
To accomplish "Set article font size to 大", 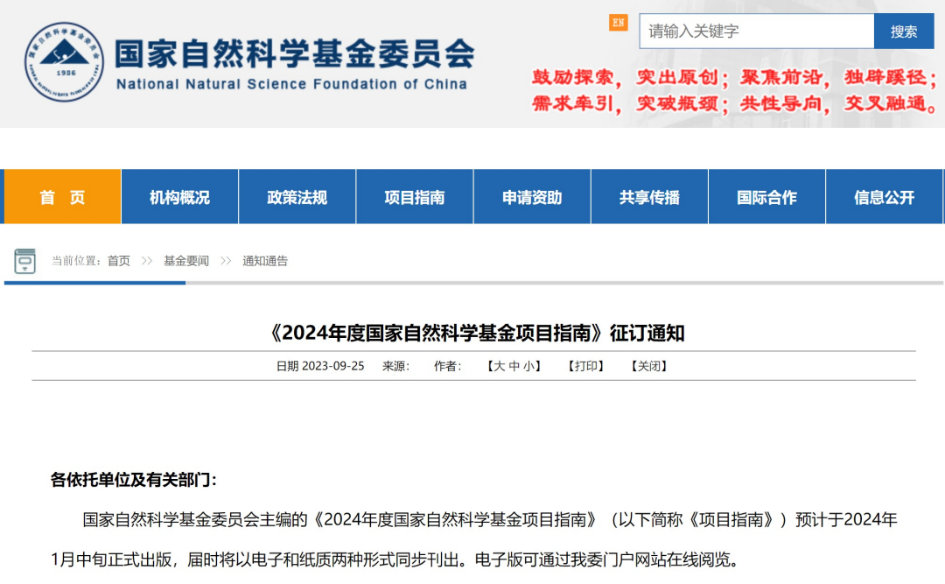I will [500, 366].
